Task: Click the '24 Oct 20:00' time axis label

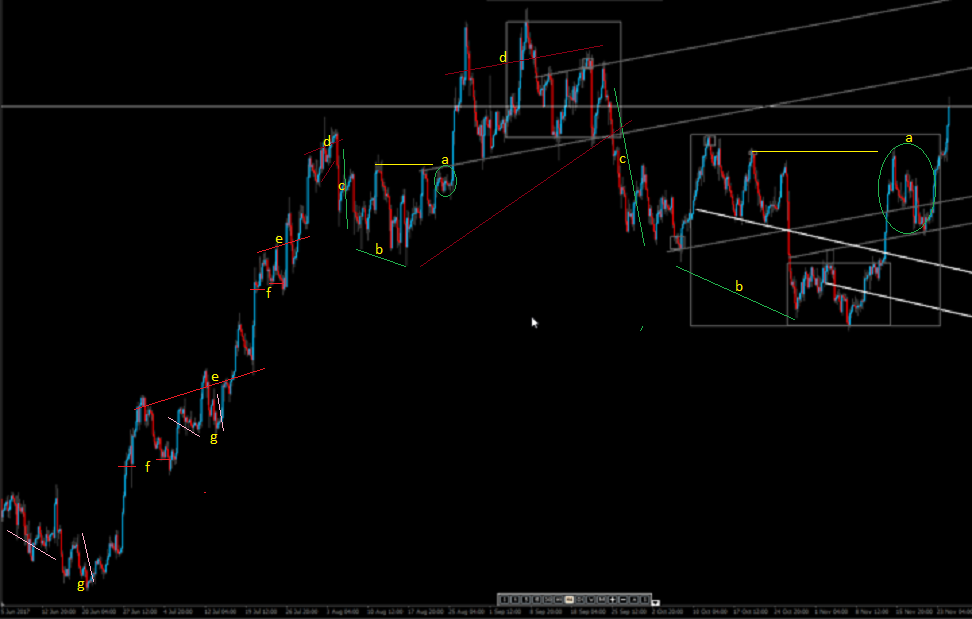Action: tap(792, 612)
